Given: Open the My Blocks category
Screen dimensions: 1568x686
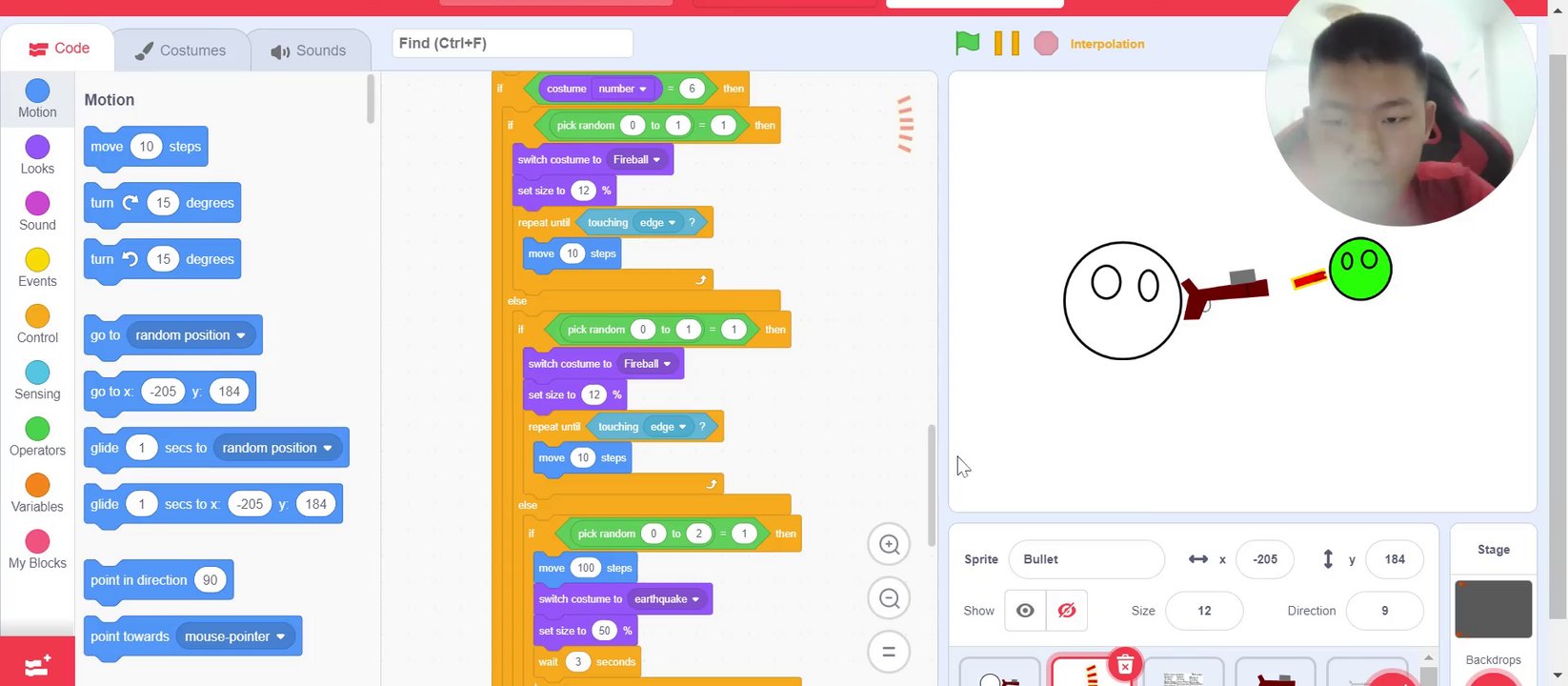Looking at the screenshot, I should (37, 550).
